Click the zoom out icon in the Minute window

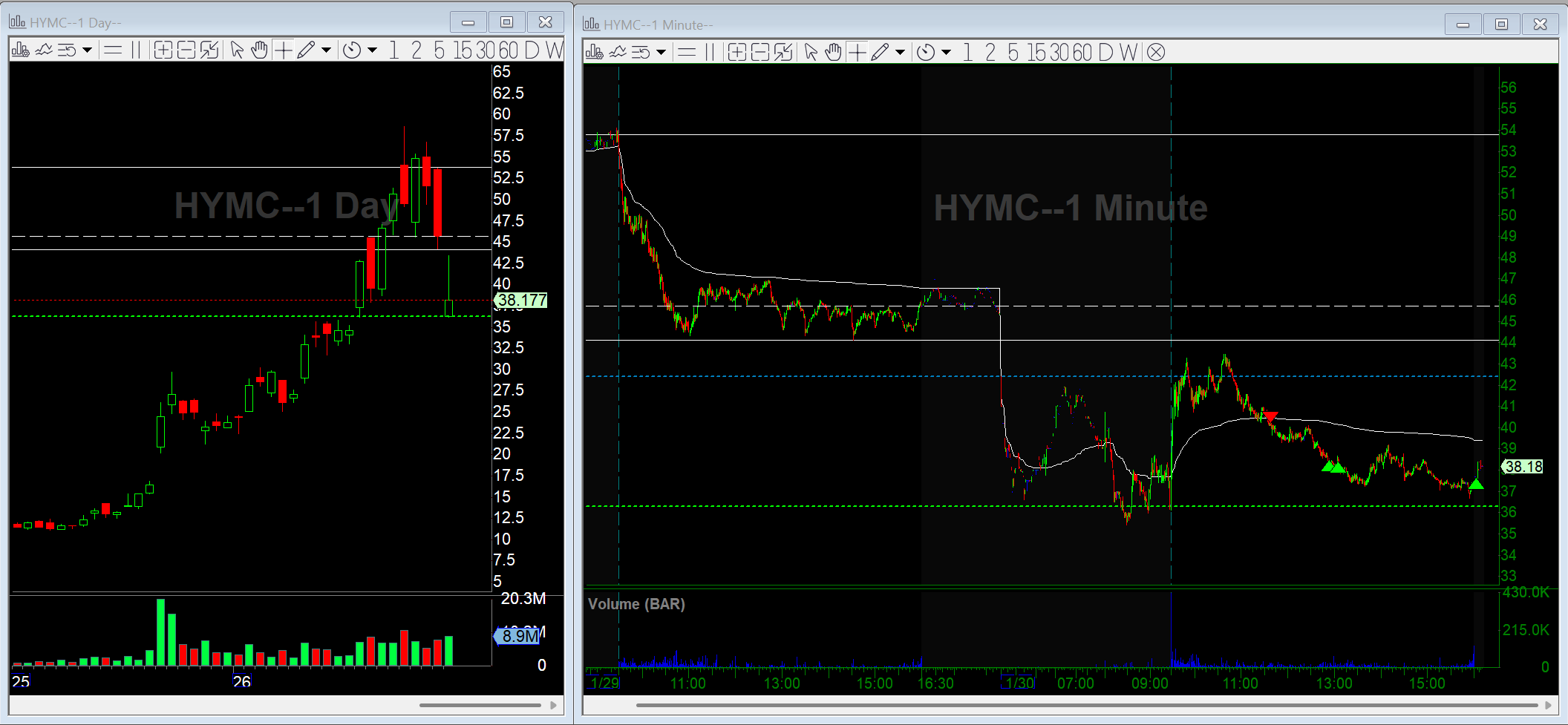pyautogui.click(x=760, y=52)
